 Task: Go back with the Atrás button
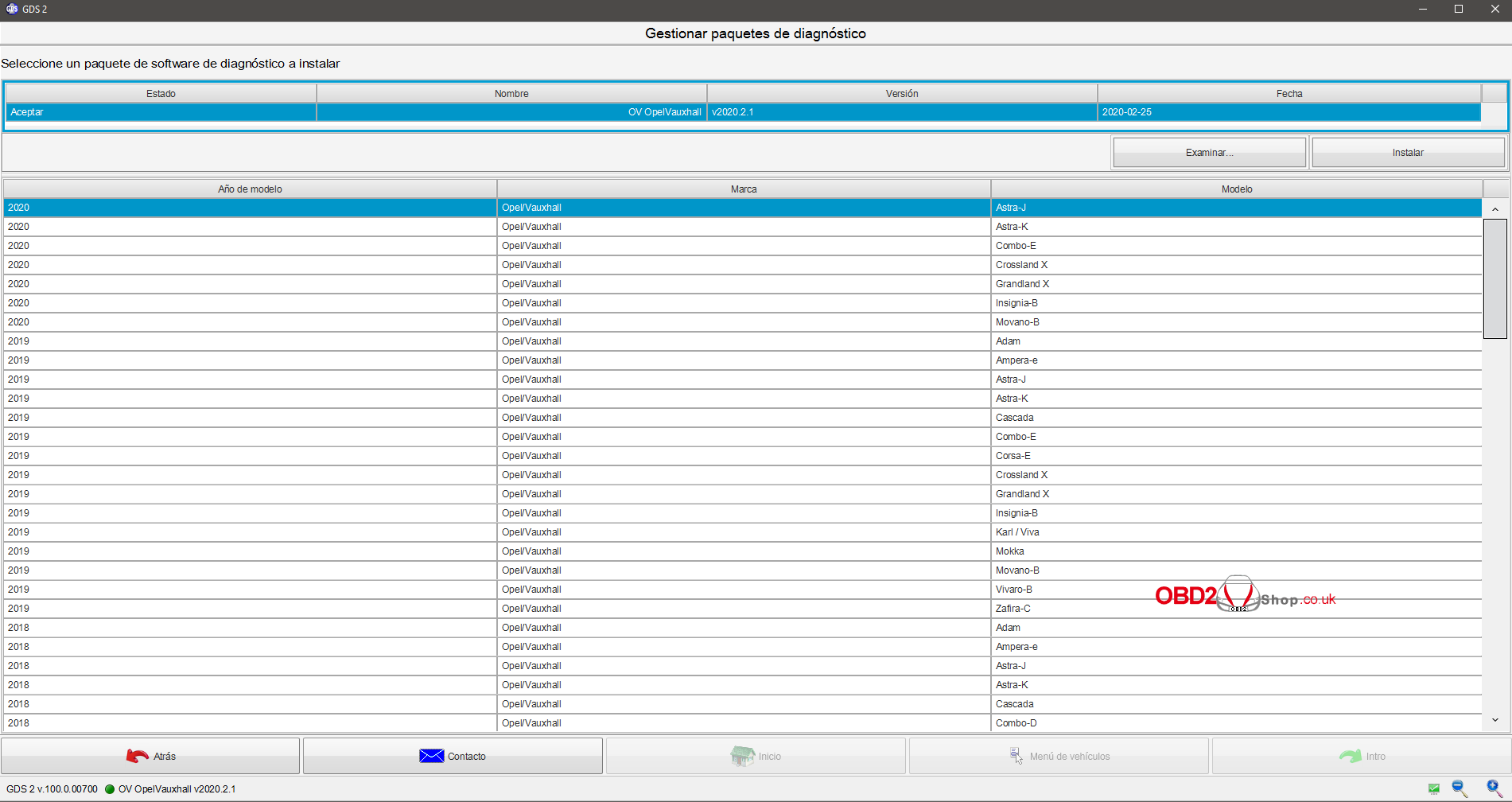(150, 756)
